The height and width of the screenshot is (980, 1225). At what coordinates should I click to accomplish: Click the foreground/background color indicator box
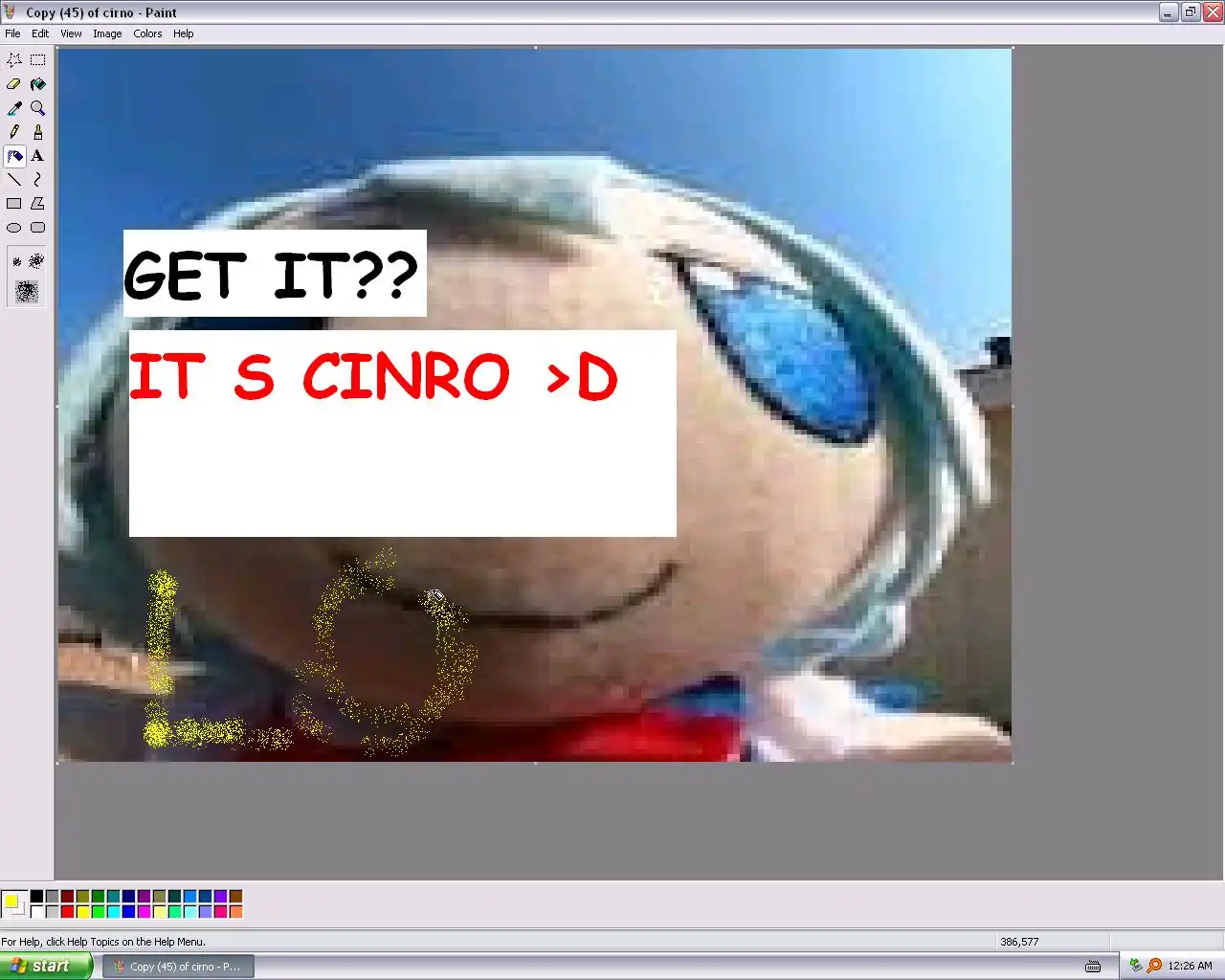14,904
